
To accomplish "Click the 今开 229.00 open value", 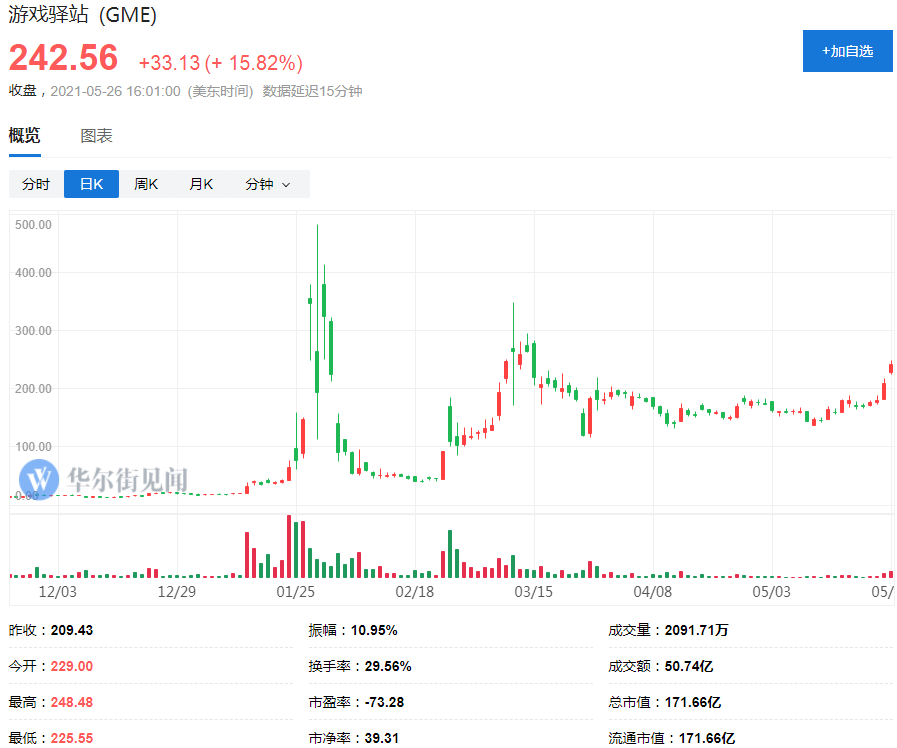I will 72,666.
